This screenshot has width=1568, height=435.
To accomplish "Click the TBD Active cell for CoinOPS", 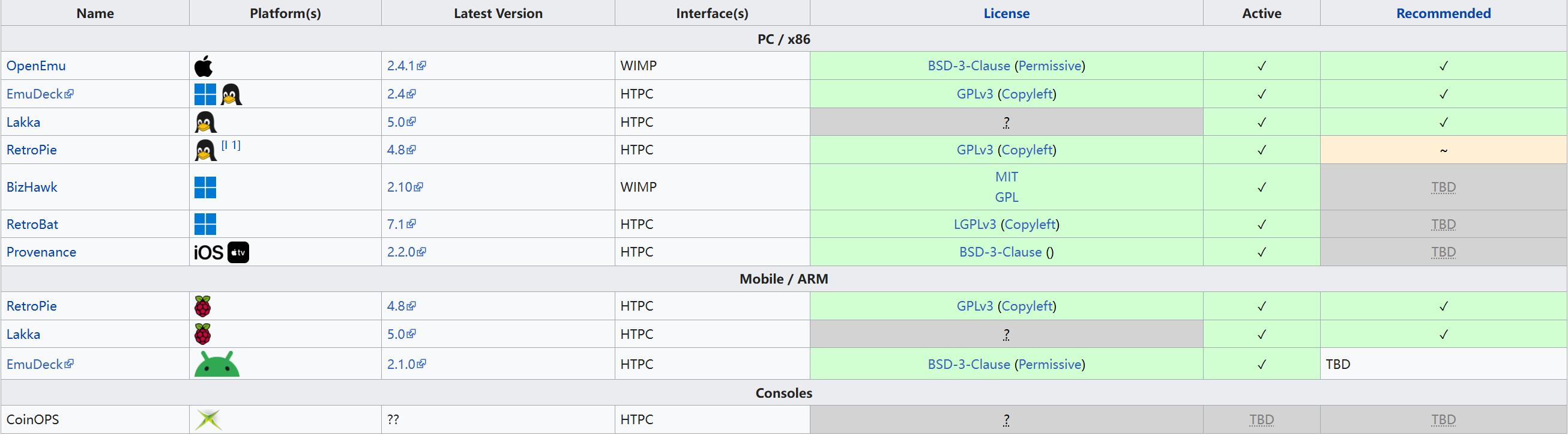I will click(x=1261, y=420).
